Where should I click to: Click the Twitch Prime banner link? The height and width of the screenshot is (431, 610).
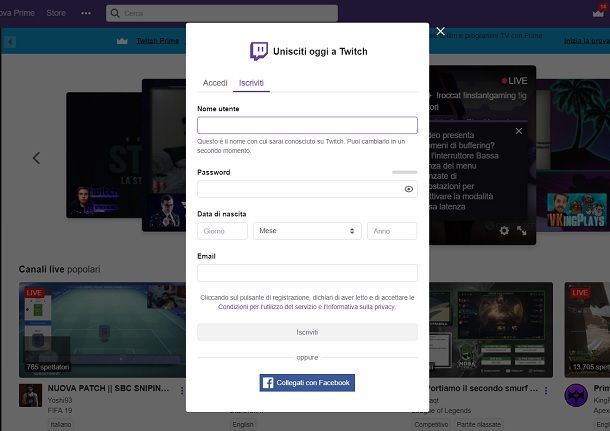(x=157, y=41)
